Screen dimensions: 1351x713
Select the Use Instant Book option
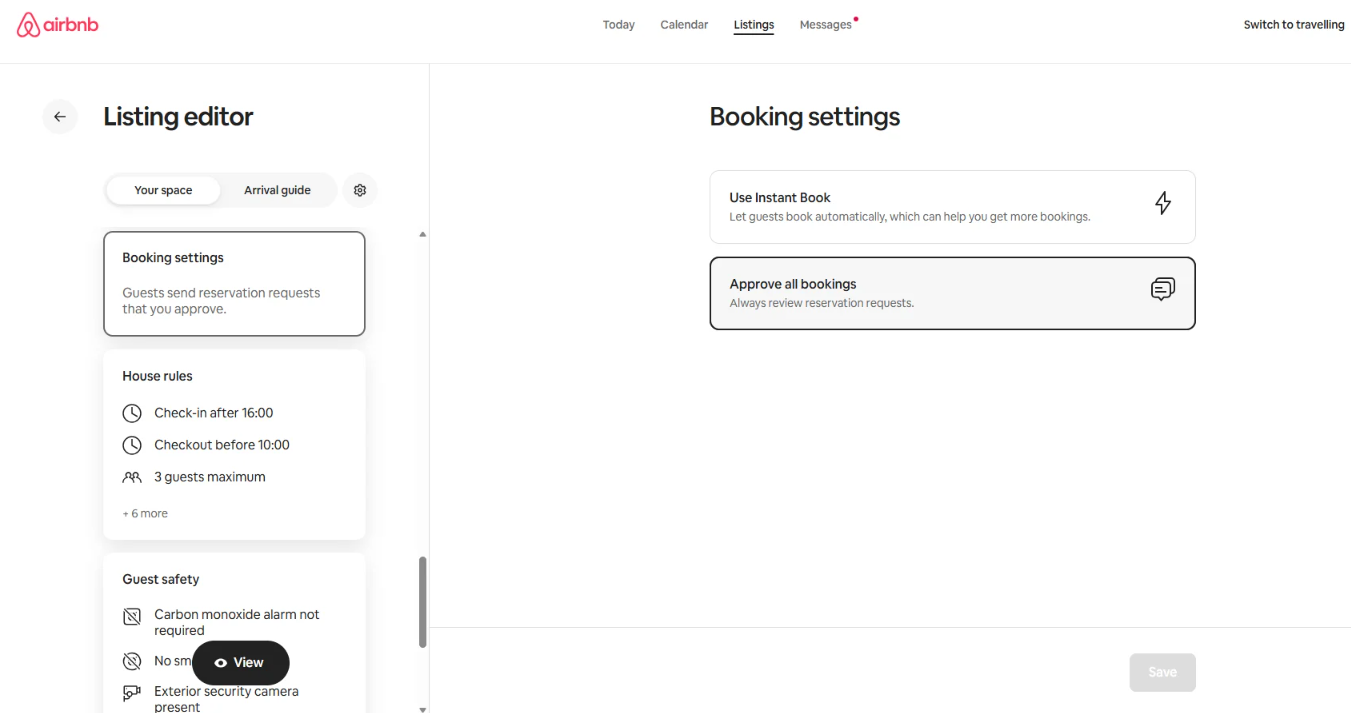click(x=952, y=207)
